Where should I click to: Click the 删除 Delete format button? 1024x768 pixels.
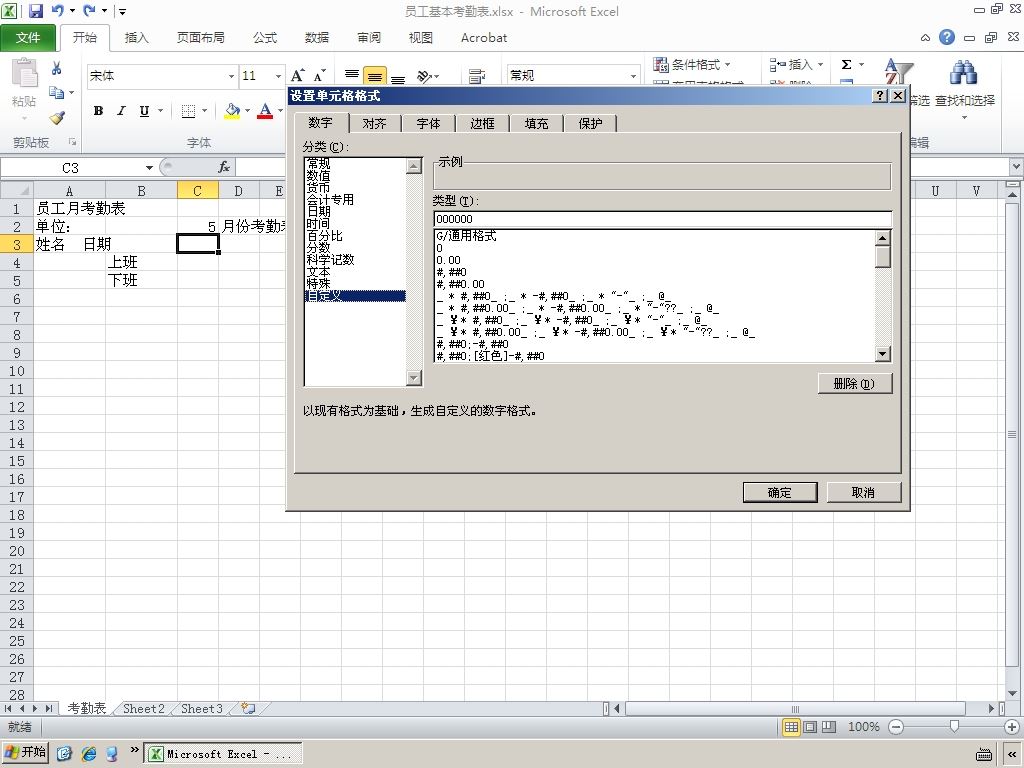(x=854, y=383)
